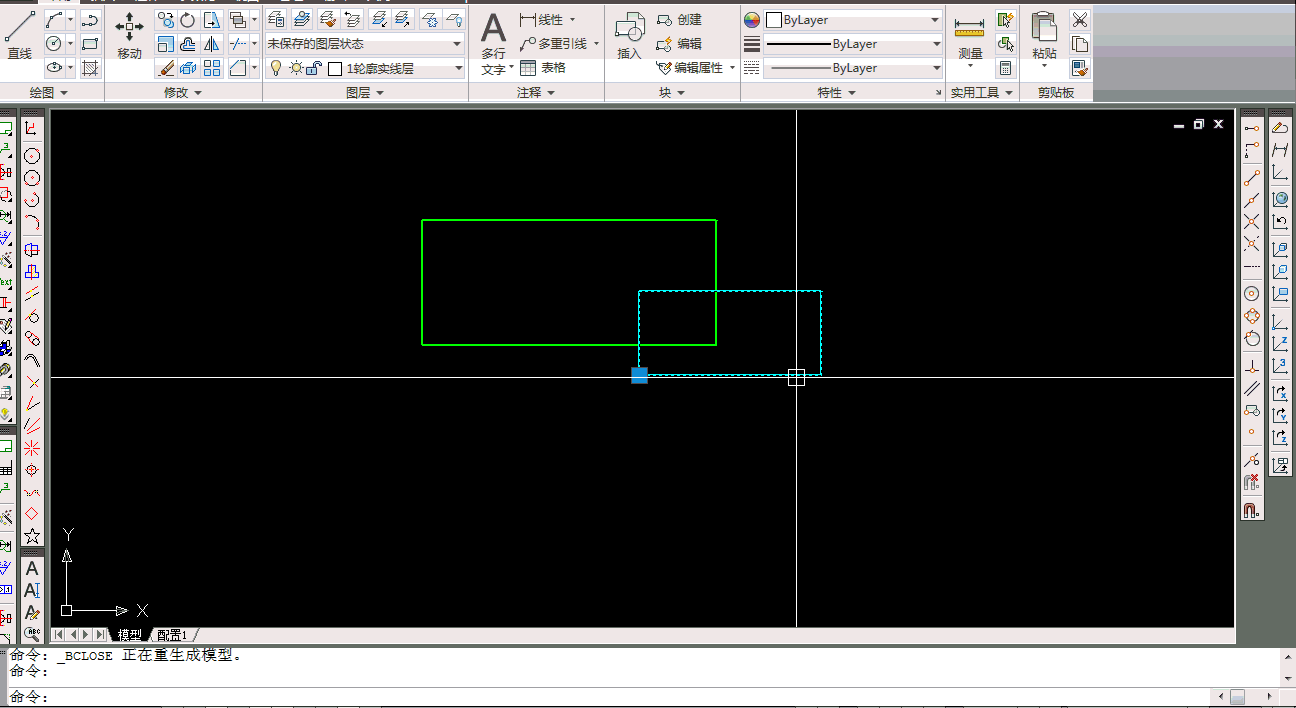This screenshot has width=1296, height=708.
Task: Click the color wheel icon in 特性 panel
Action: point(753,20)
